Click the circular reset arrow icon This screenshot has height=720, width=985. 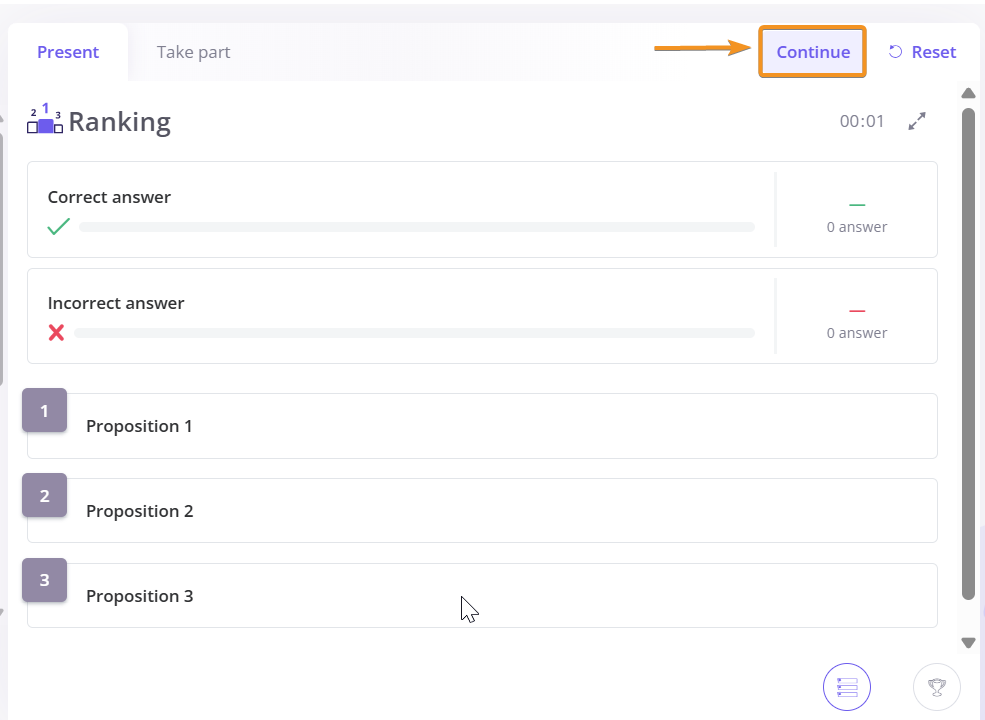pos(895,52)
